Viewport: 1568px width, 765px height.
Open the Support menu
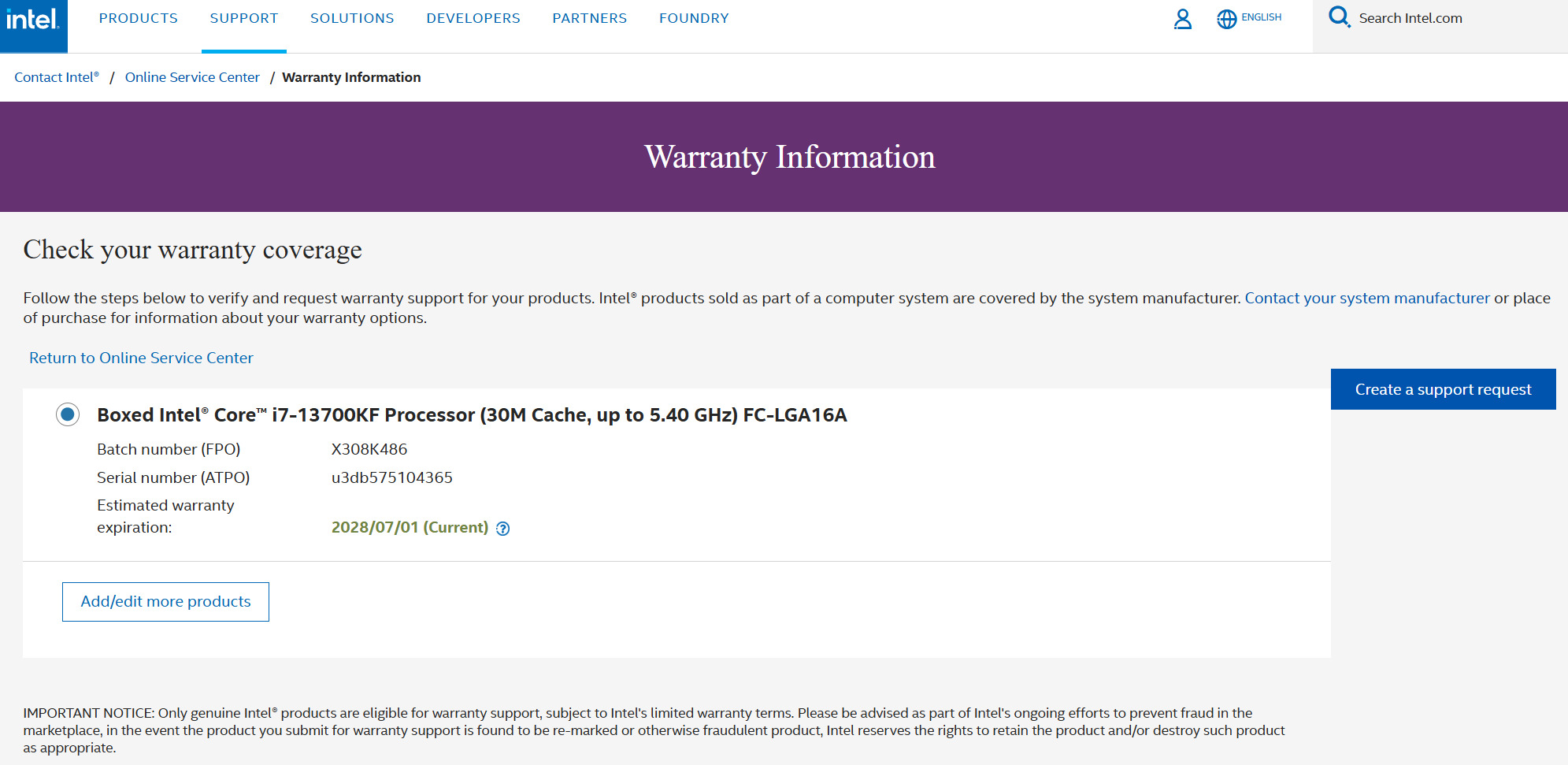pyautogui.click(x=244, y=18)
